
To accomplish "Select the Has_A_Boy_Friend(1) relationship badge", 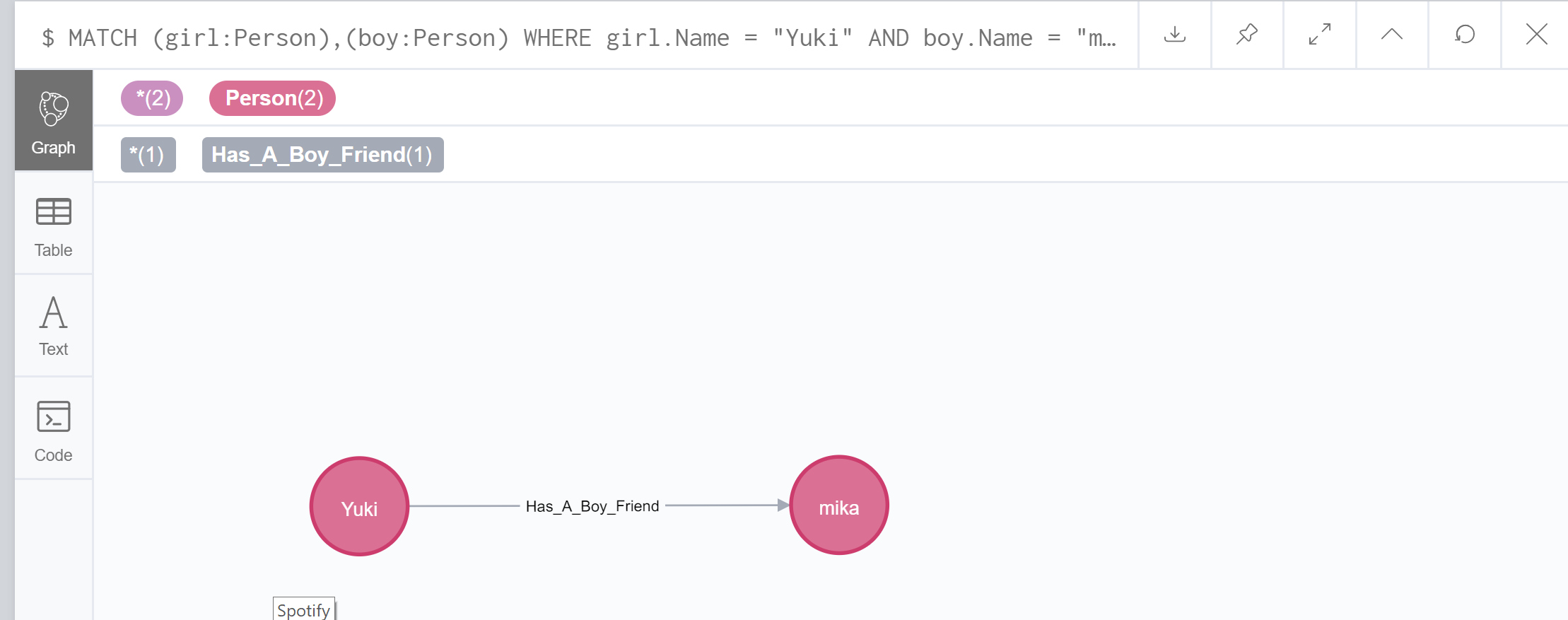I will click(323, 155).
